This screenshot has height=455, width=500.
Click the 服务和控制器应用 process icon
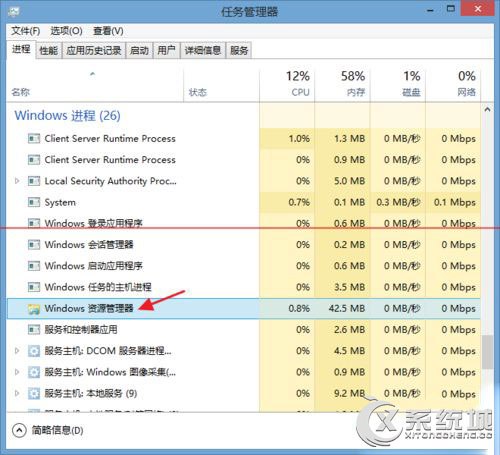34,330
